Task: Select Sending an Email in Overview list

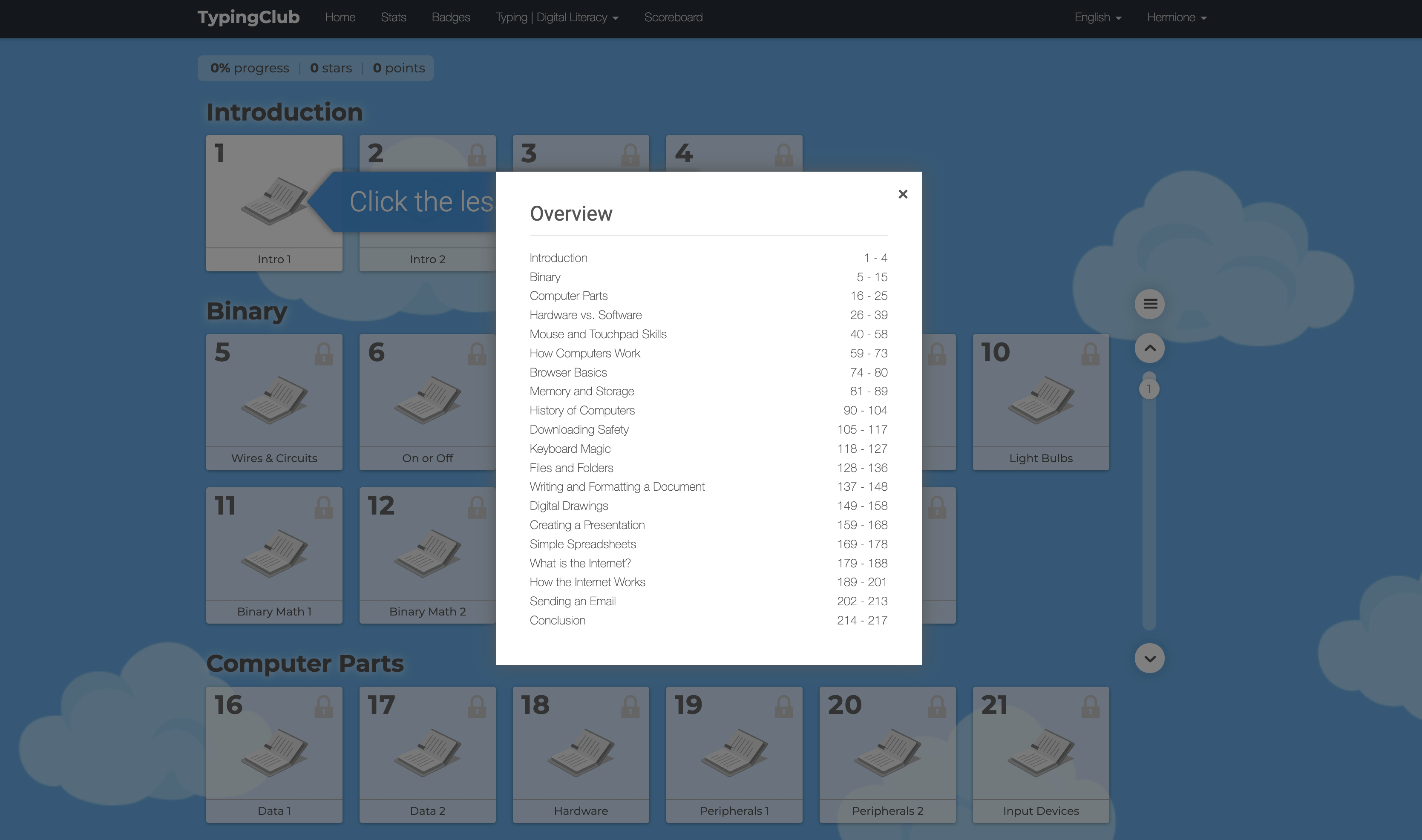Action: click(572, 601)
